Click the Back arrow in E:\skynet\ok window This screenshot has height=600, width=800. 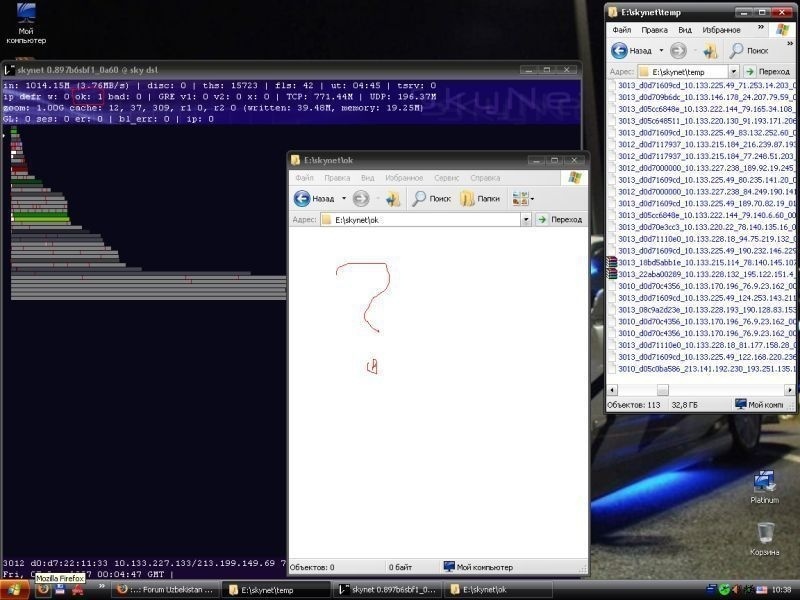pyautogui.click(x=302, y=198)
